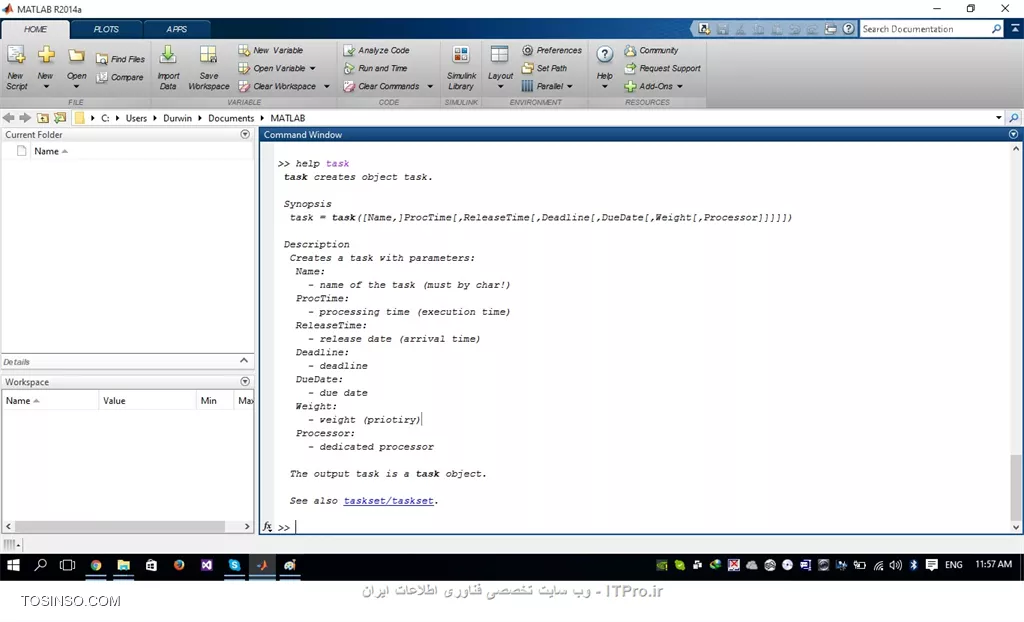1024x622 pixels.
Task: Click Find Files
Action: 120,59
